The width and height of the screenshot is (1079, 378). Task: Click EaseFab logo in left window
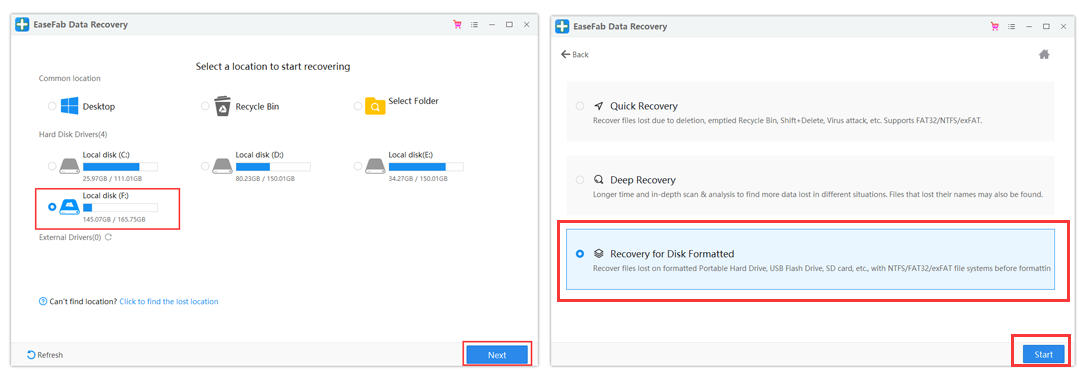pyautogui.click(x=22, y=25)
